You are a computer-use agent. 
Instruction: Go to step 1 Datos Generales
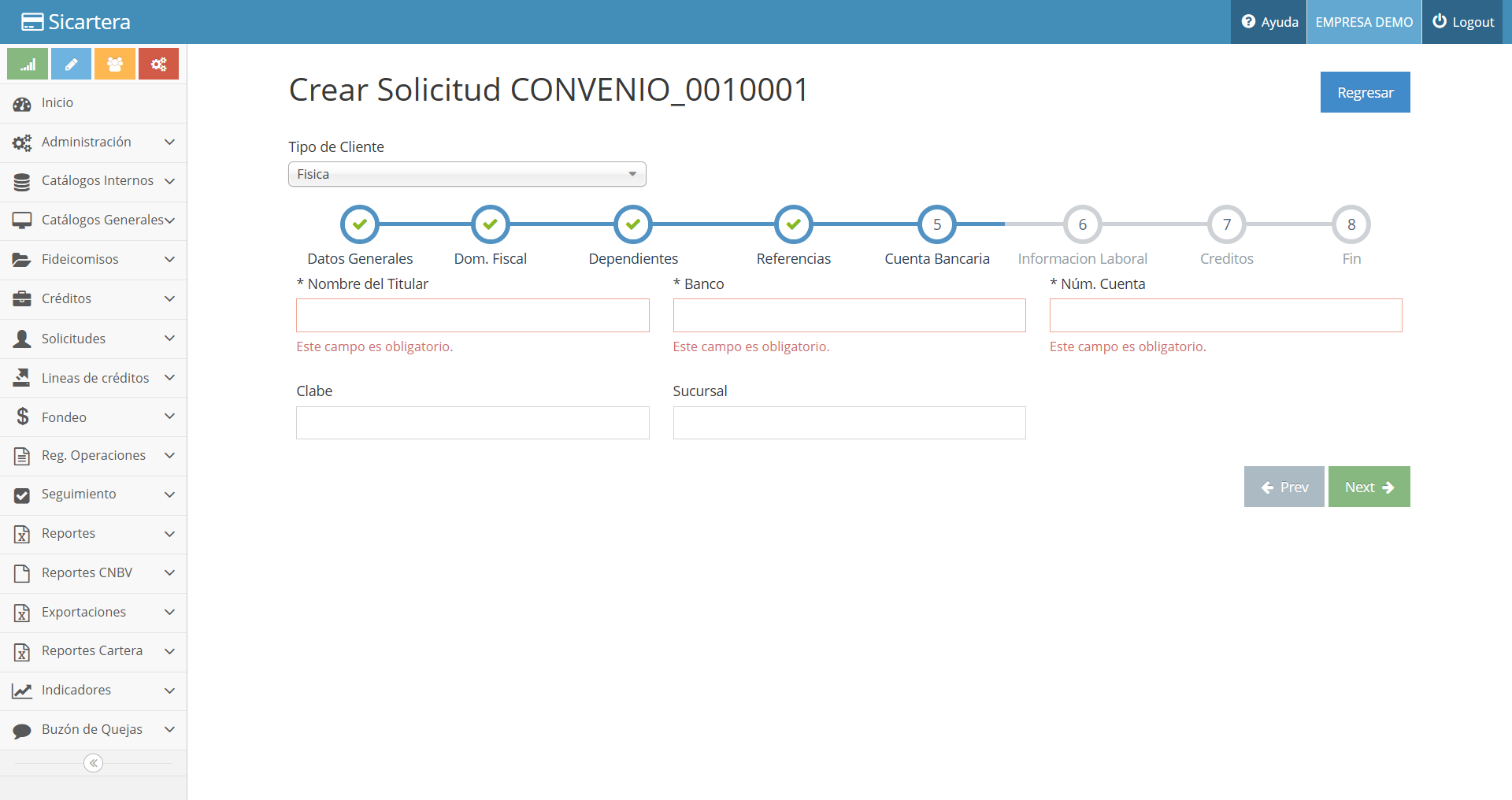pyautogui.click(x=360, y=224)
